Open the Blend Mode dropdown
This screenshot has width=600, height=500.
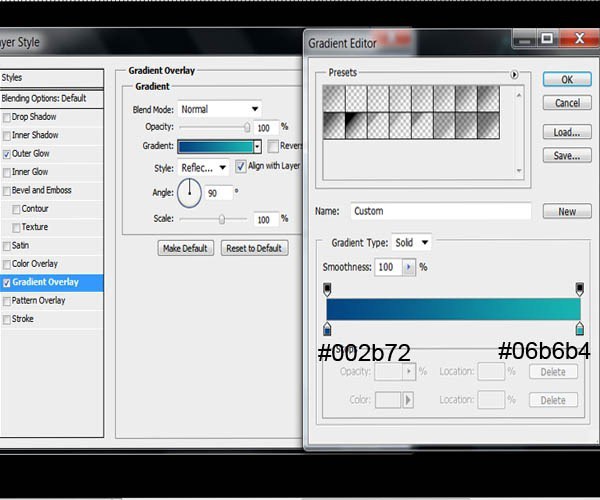coord(220,109)
